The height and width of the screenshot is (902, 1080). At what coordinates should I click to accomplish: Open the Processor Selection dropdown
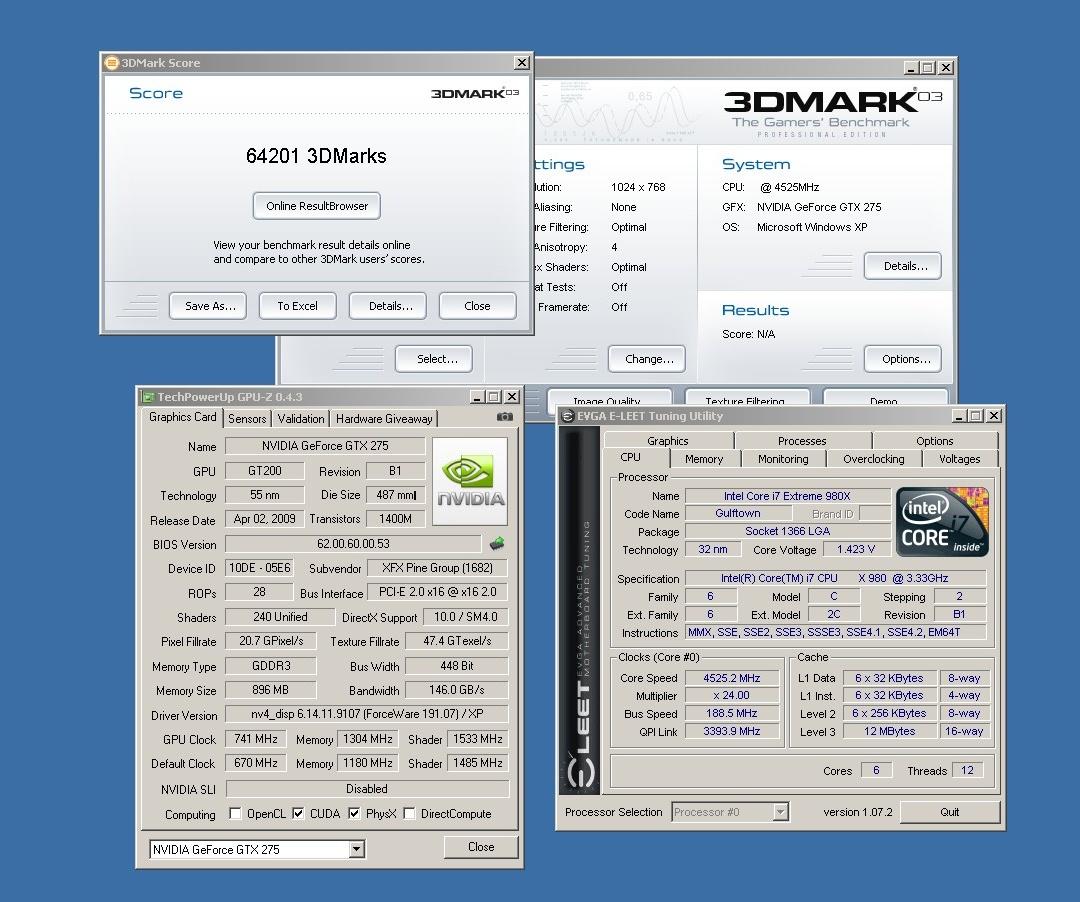click(x=780, y=812)
